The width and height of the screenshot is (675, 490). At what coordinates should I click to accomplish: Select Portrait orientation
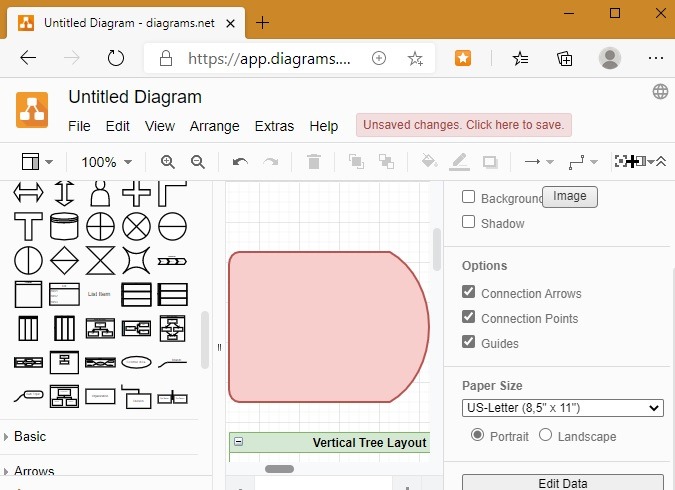(477, 435)
